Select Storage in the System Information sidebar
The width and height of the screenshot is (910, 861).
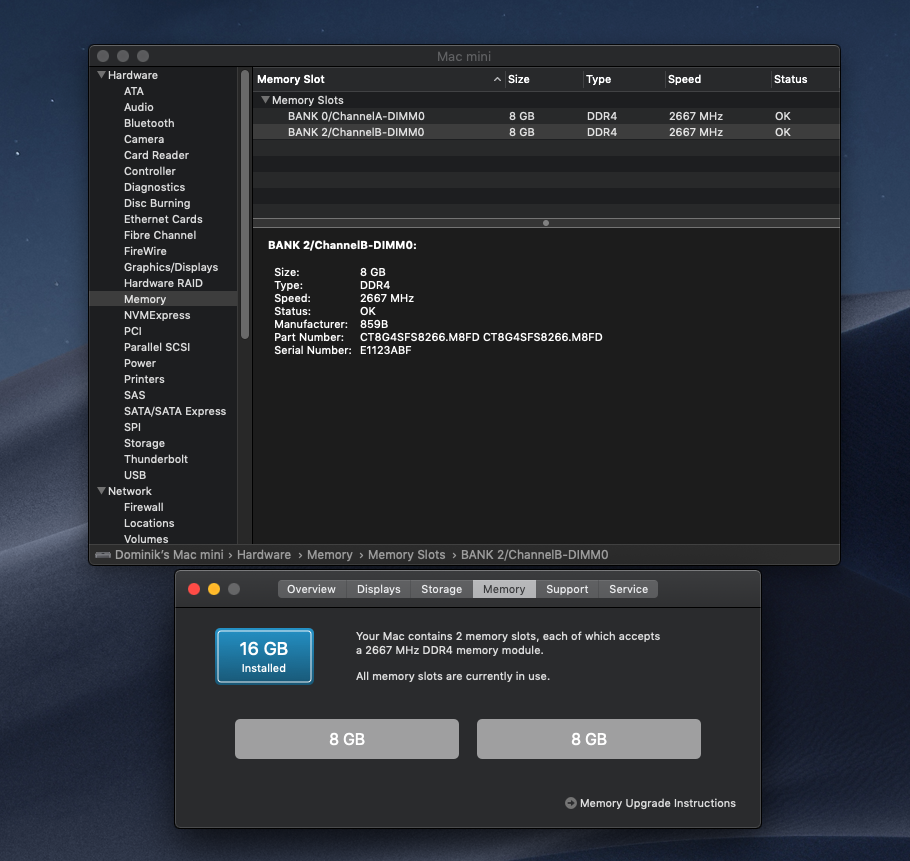click(145, 443)
